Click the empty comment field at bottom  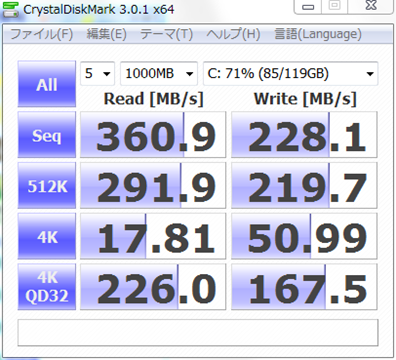[198, 333]
